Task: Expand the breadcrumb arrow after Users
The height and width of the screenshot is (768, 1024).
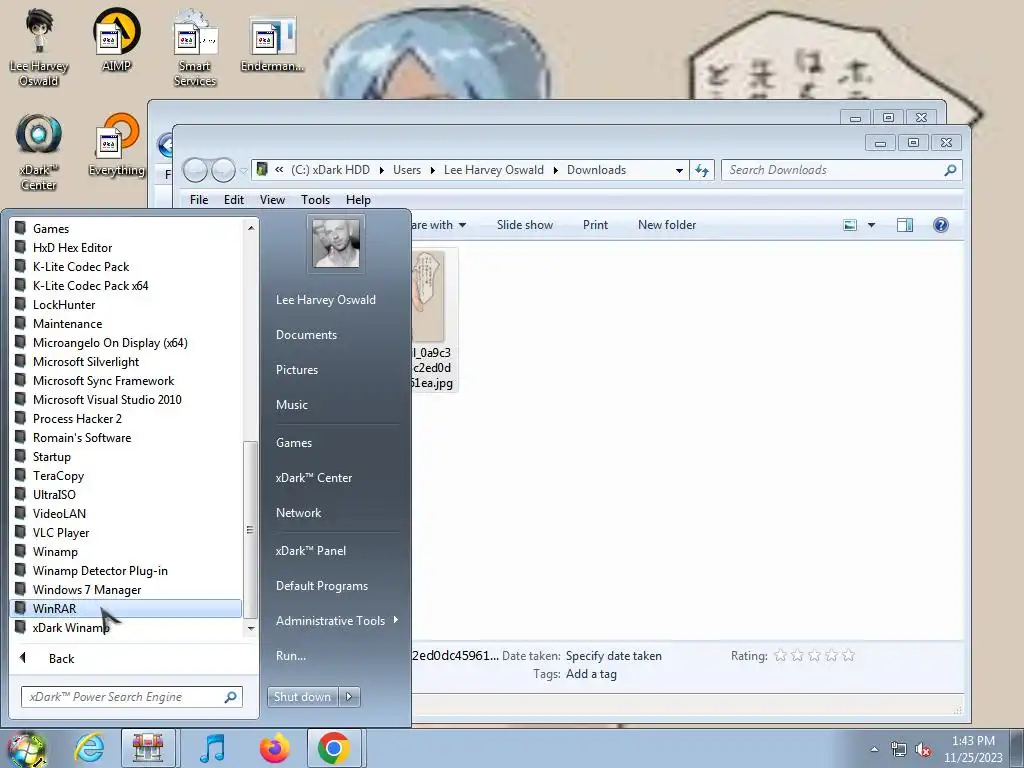Action: pyautogui.click(x=432, y=170)
